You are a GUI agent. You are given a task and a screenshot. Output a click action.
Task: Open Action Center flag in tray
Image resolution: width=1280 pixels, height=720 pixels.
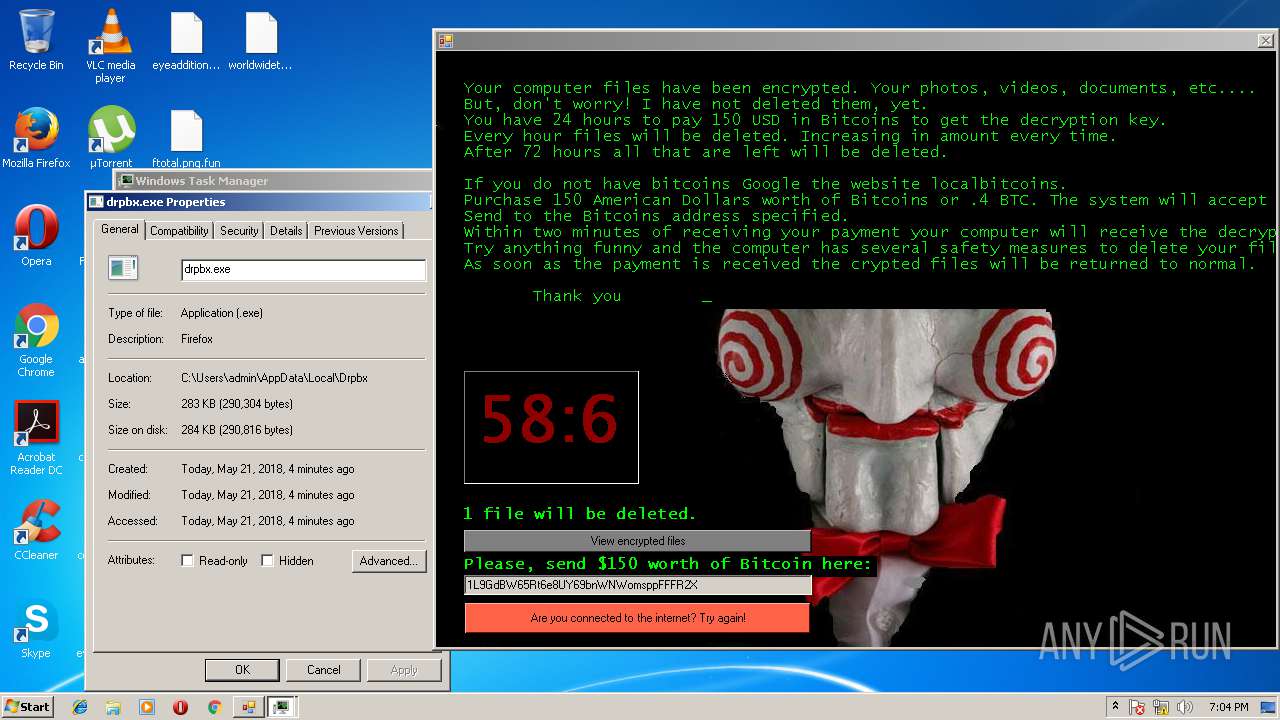(x=1138, y=707)
